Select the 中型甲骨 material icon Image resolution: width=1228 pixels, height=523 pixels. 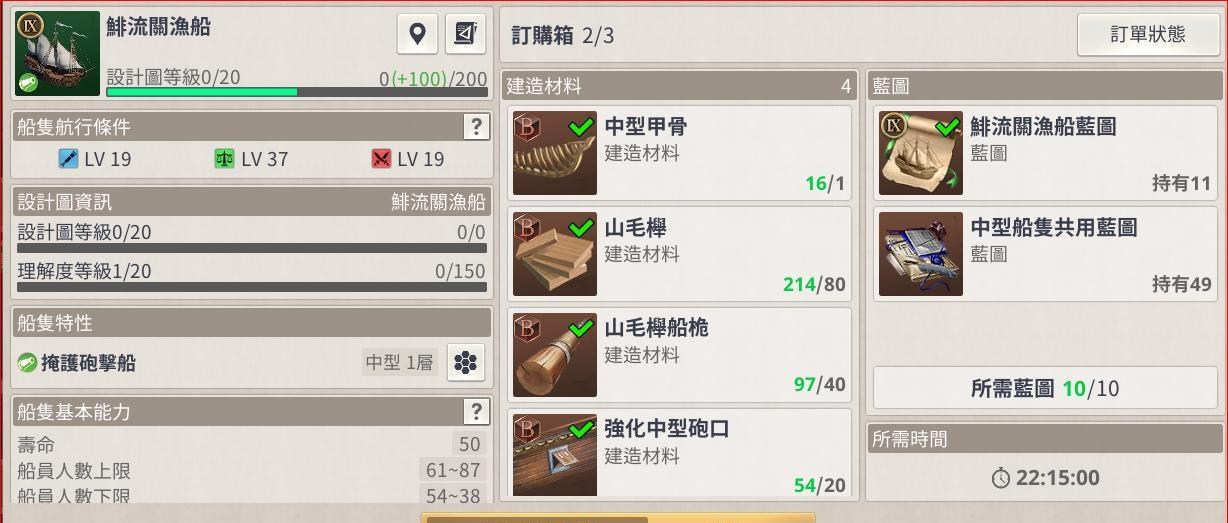point(555,153)
